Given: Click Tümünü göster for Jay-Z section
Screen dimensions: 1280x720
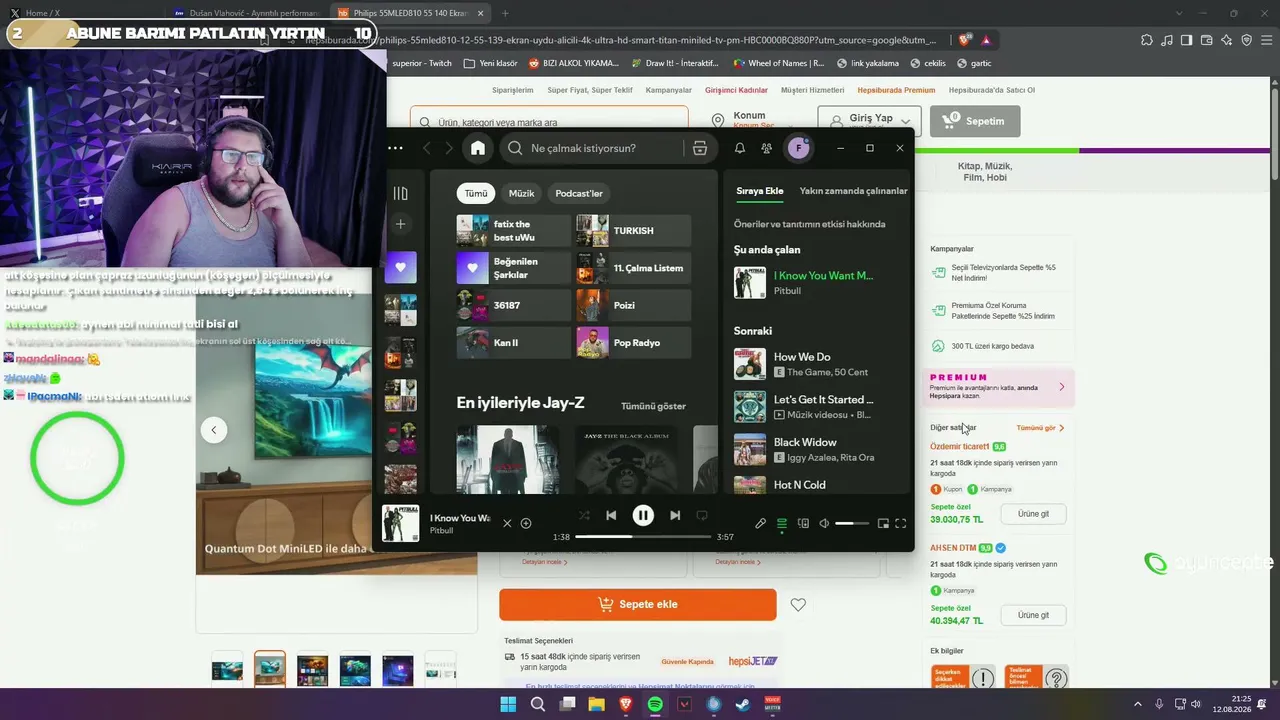Looking at the screenshot, I should [653, 406].
